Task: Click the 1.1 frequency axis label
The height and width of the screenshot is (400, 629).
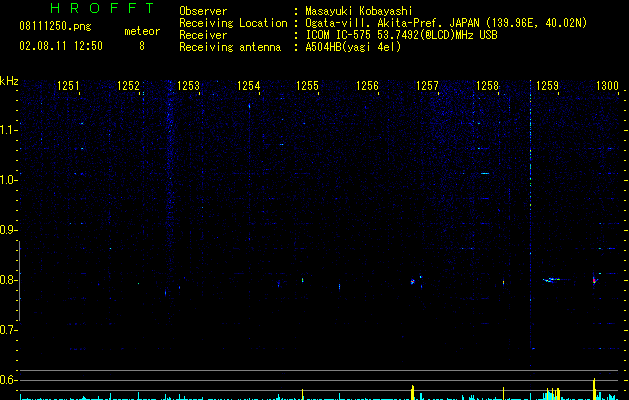Action: 8,130
